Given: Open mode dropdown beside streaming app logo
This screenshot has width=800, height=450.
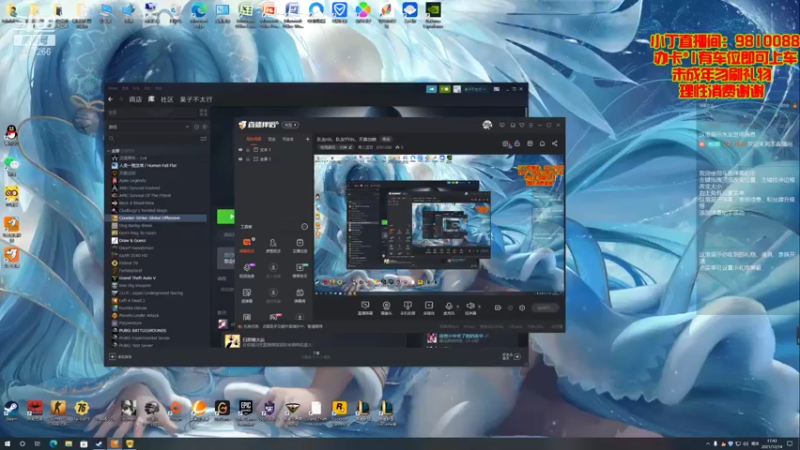Looking at the screenshot, I should point(290,125).
